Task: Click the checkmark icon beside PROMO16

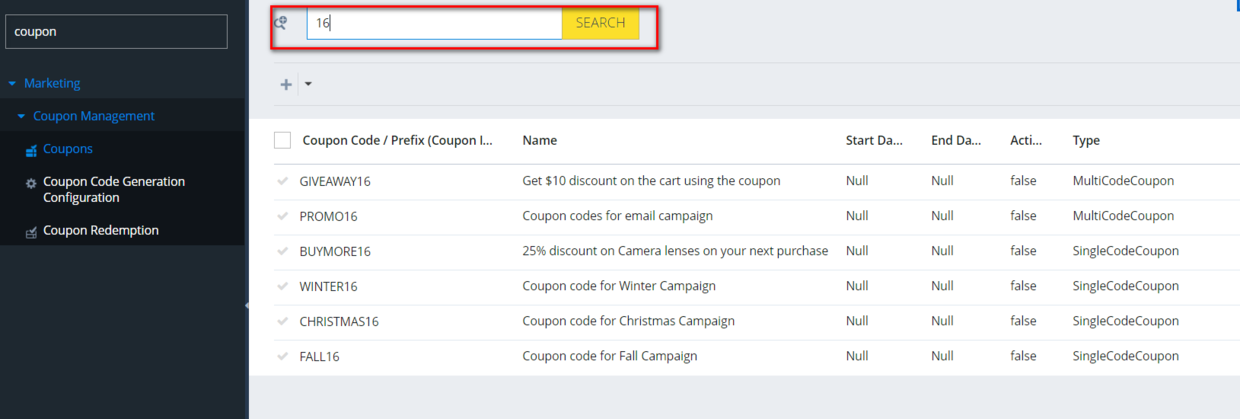Action: click(x=283, y=216)
